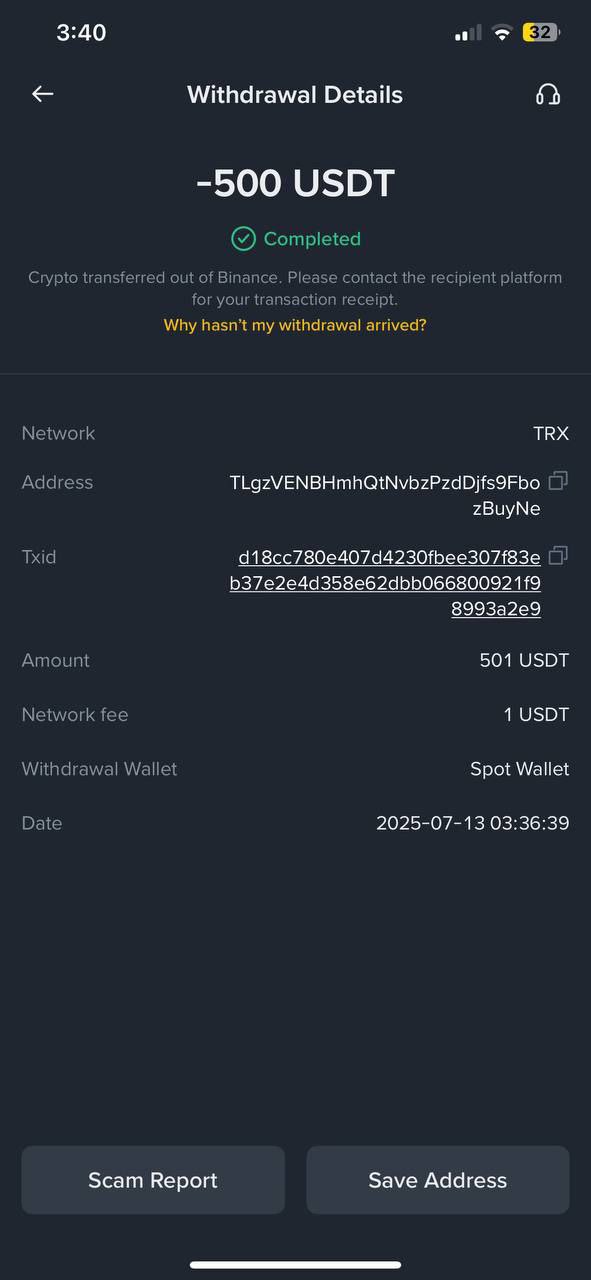The image size is (591, 1280).
Task: Tap the -500 USDT amount heading
Action: pos(296,183)
